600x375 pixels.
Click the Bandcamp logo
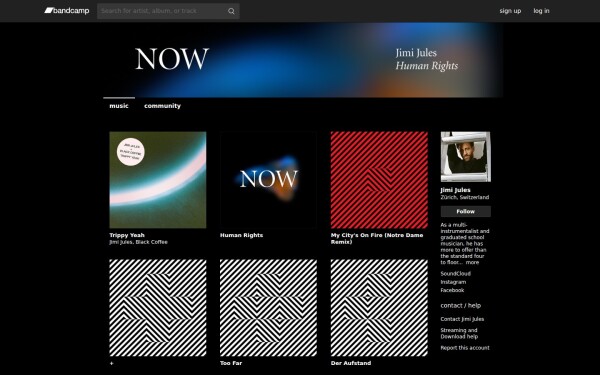67,11
